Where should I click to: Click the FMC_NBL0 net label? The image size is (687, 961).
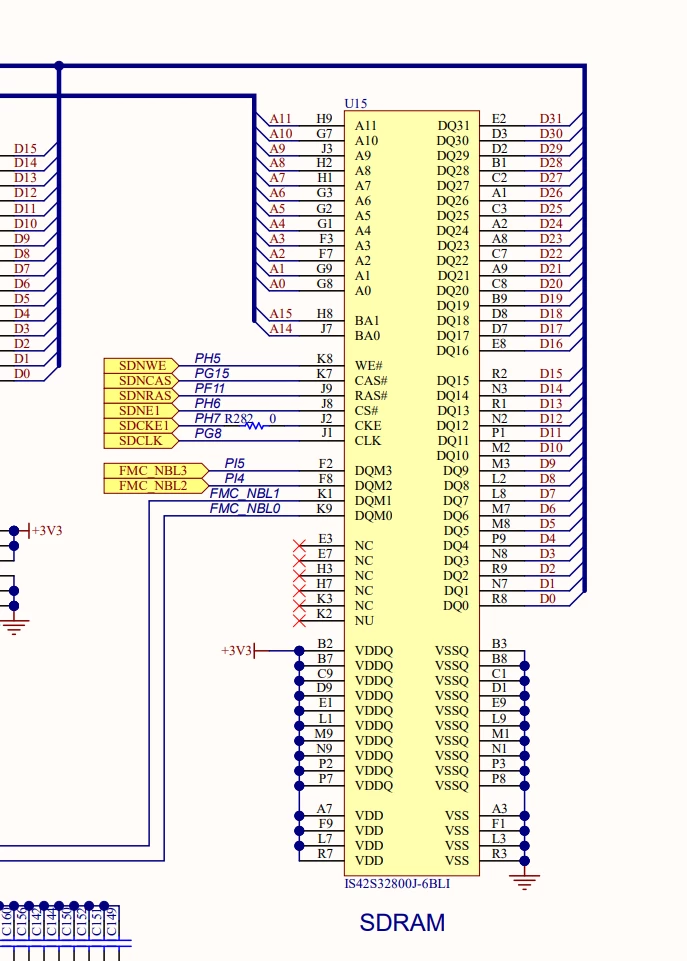[x=245, y=508]
